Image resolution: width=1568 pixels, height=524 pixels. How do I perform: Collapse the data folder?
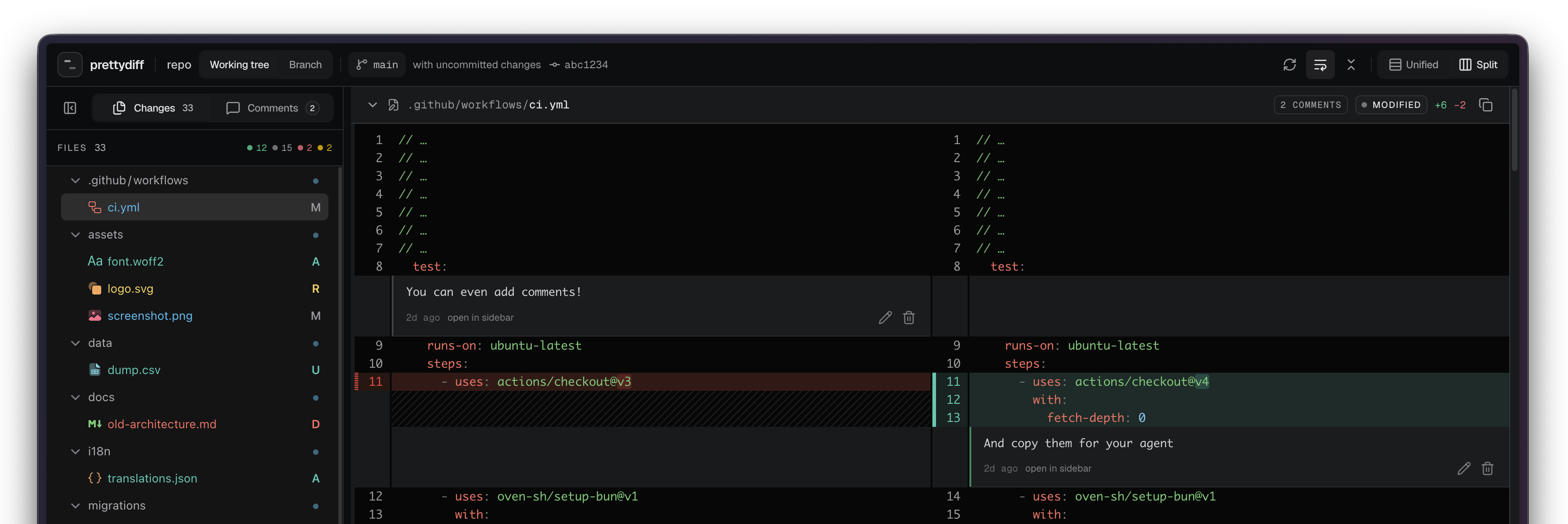pyautogui.click(x=75, y=343)
